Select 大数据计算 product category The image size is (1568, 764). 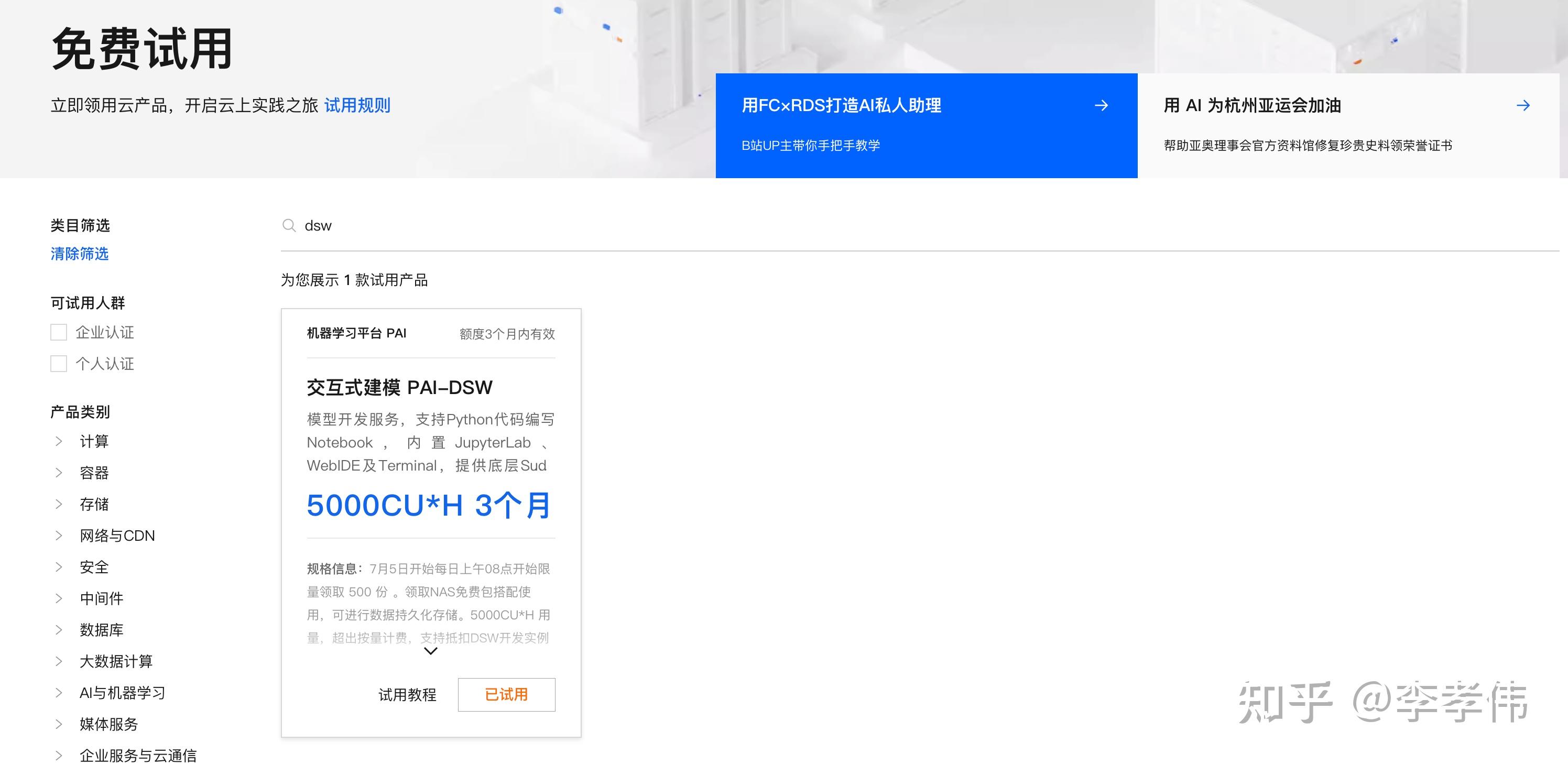116,661
